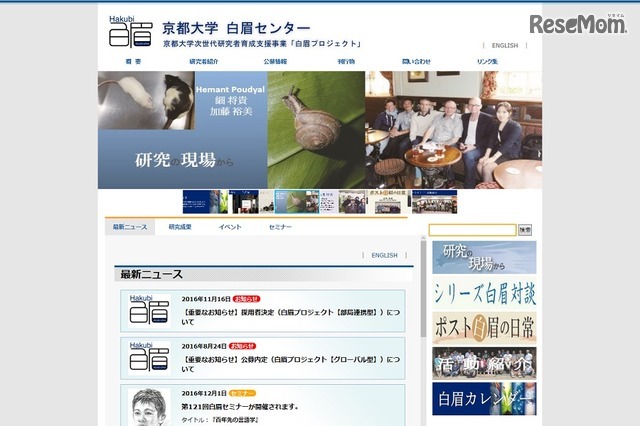The height and width of the screenshot is (426, 640).
Task: Open the シリーズ白眉対談 sidebar banner
Action: point(484,293)
